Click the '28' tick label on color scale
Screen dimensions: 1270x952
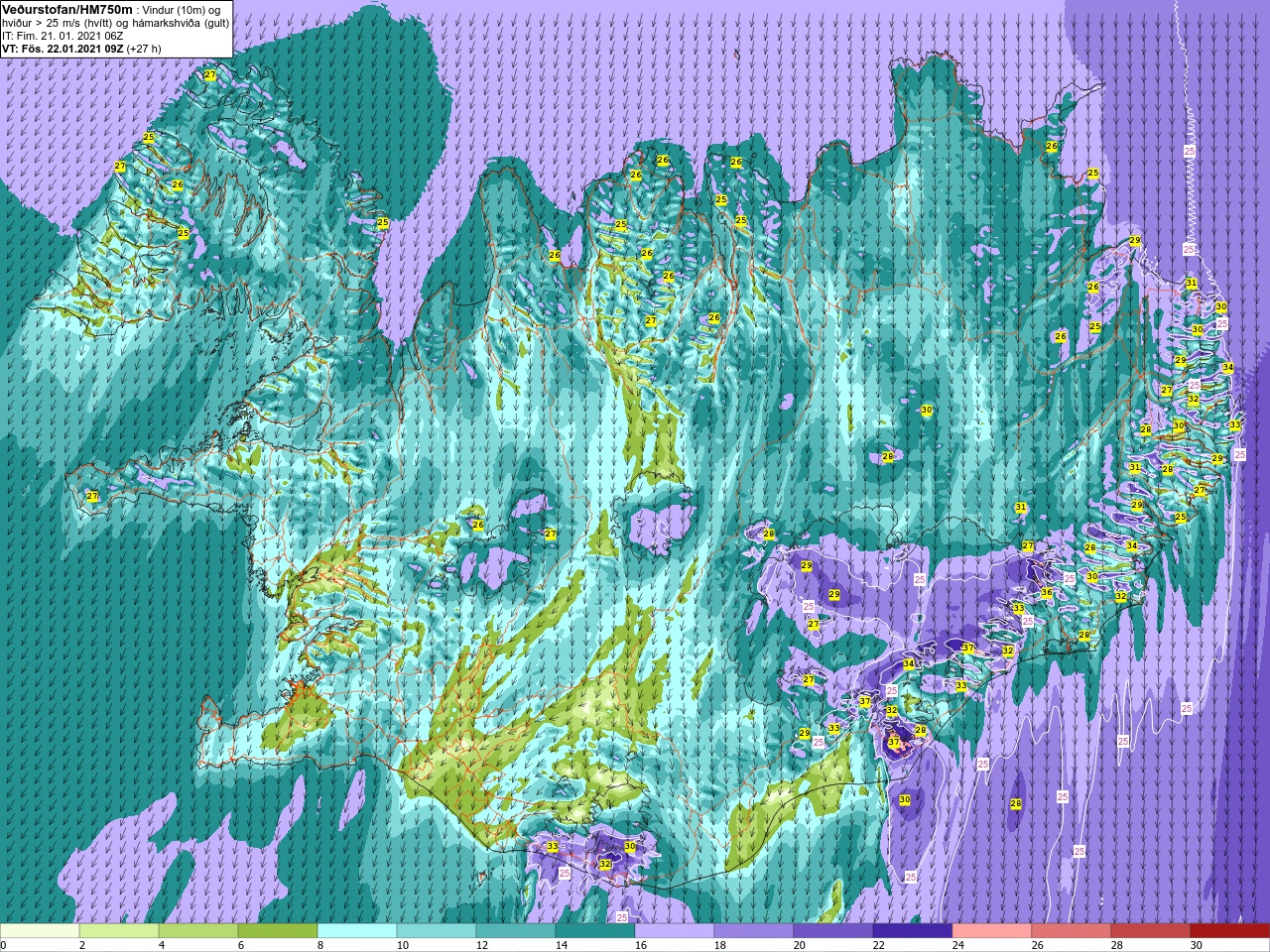(x=1117, y=945)
